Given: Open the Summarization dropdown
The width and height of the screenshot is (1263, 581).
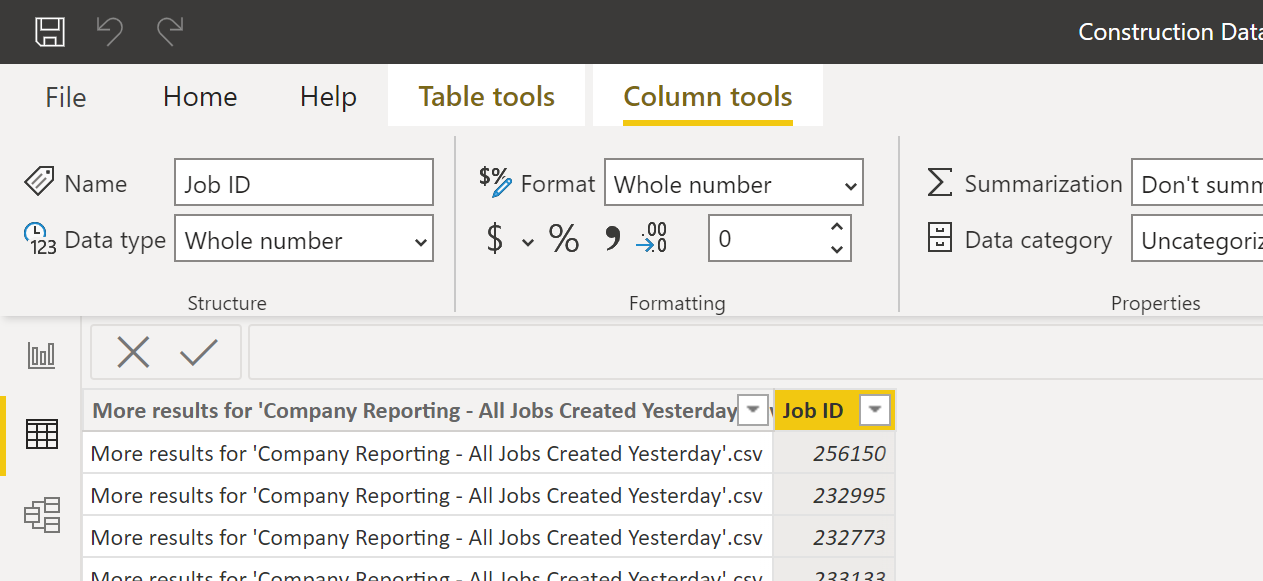Looking at the screenshot, I should click(x=1197, y=183).
